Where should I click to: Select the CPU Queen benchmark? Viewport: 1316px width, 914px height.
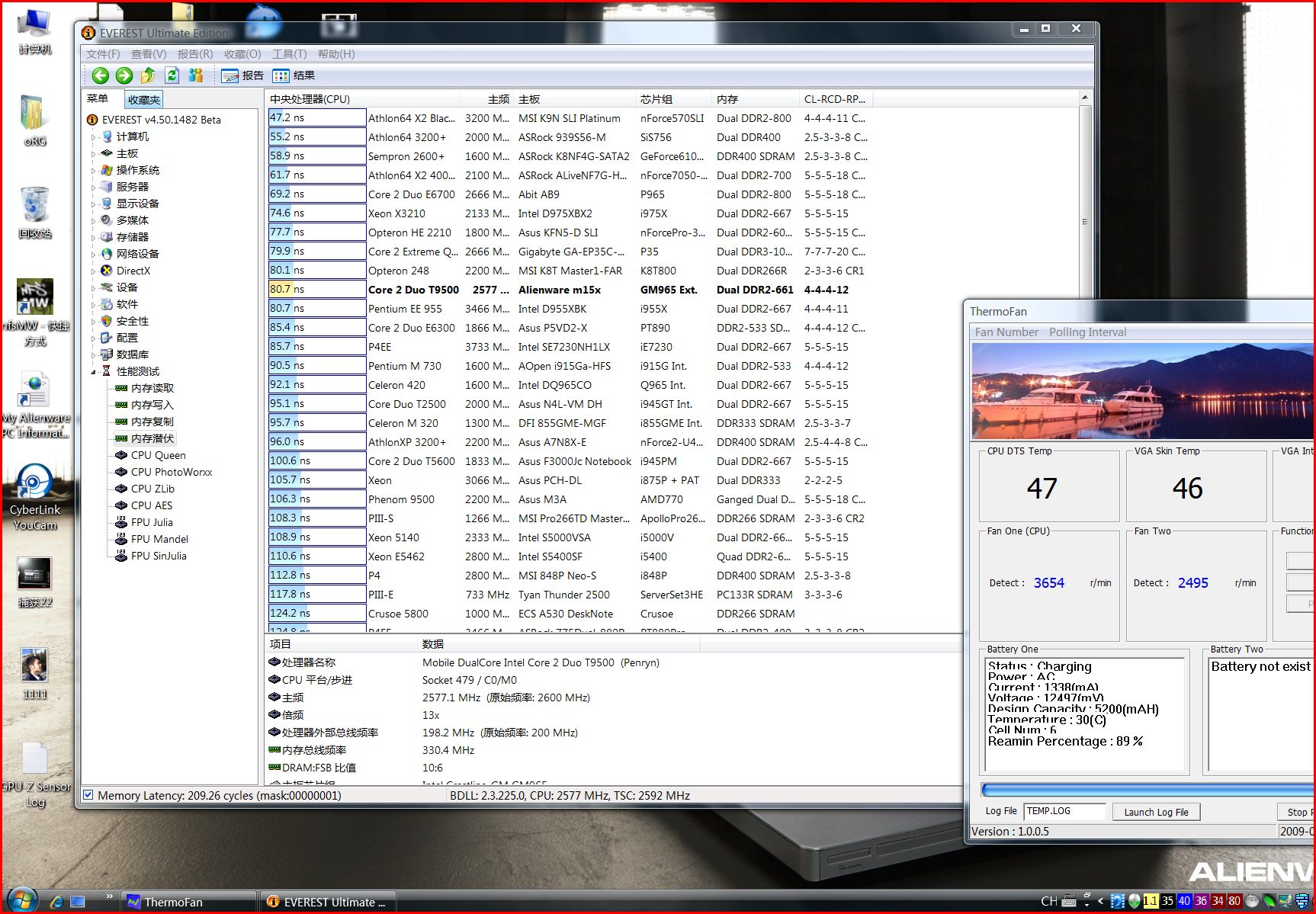coord(159,455)
